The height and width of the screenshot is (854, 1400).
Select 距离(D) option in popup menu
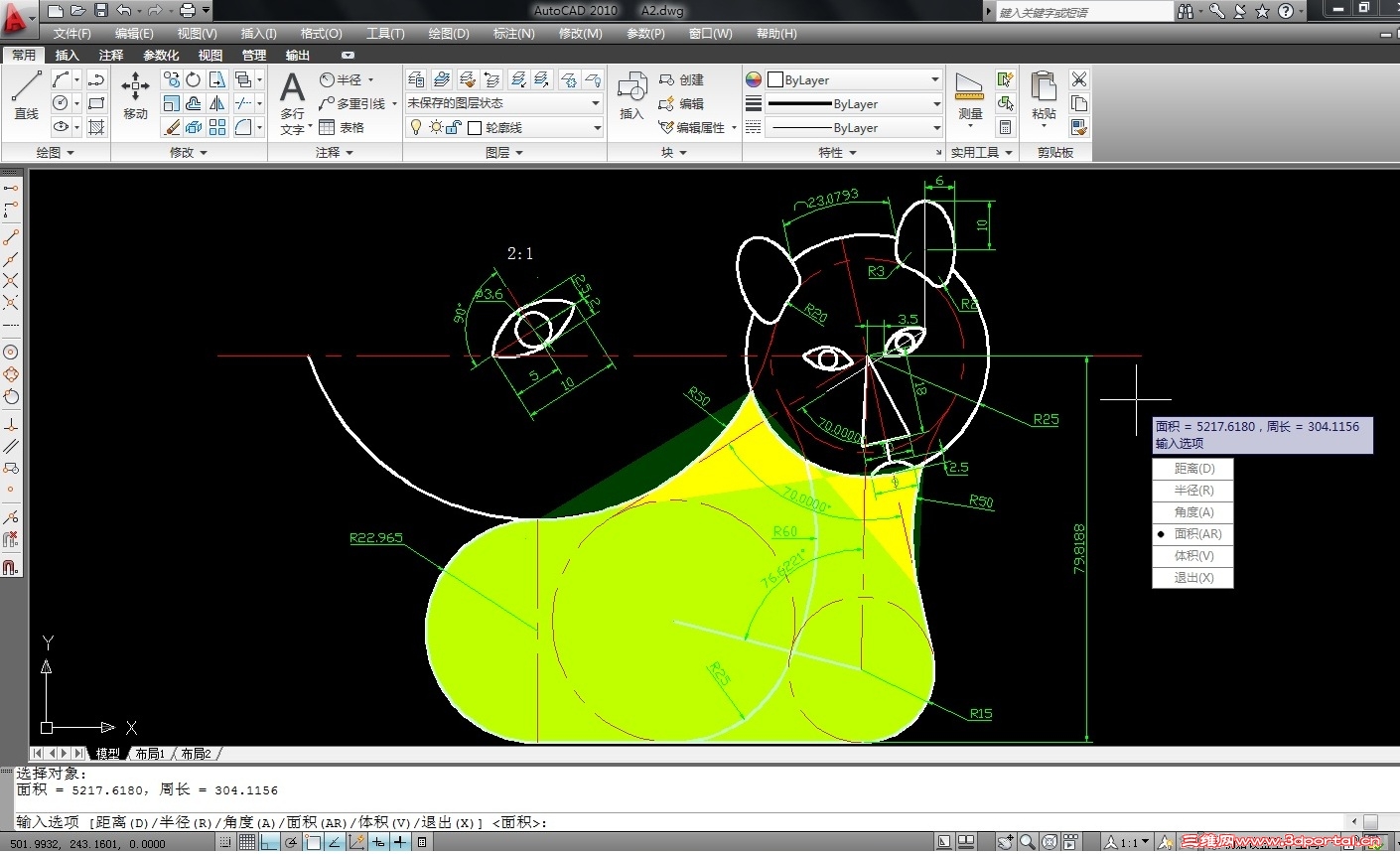click(x=1192, y=469)
